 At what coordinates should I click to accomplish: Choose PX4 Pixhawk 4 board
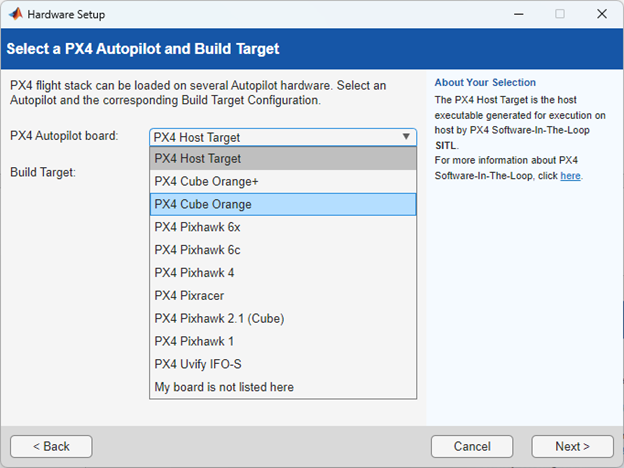point(282,272)
